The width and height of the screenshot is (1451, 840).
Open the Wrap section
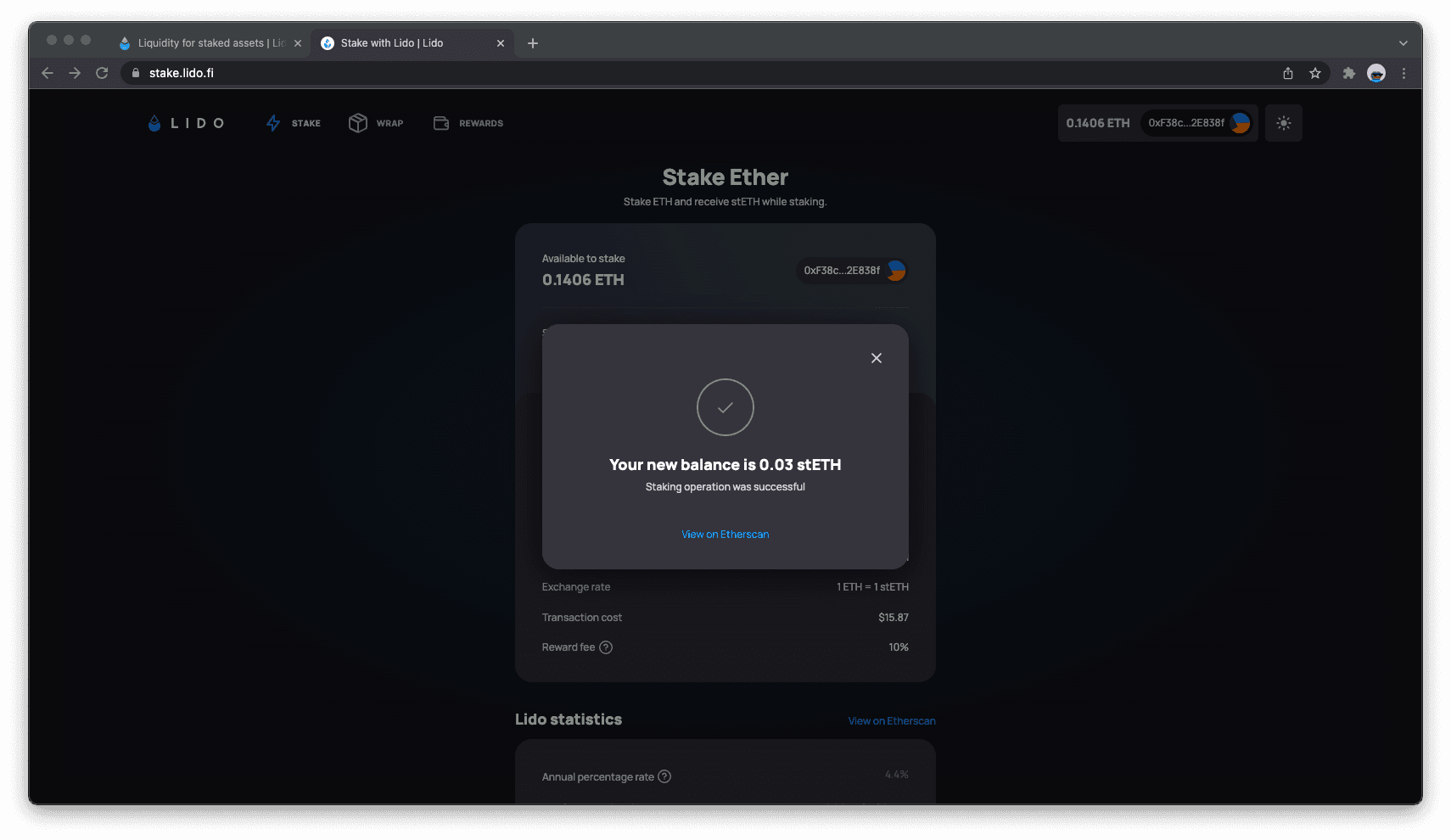(x=376, y=123)
